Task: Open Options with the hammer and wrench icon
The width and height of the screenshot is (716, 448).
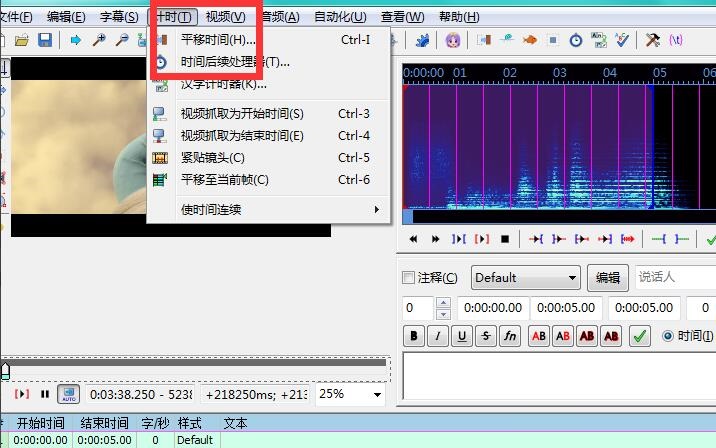Action: tap(653, 40)
